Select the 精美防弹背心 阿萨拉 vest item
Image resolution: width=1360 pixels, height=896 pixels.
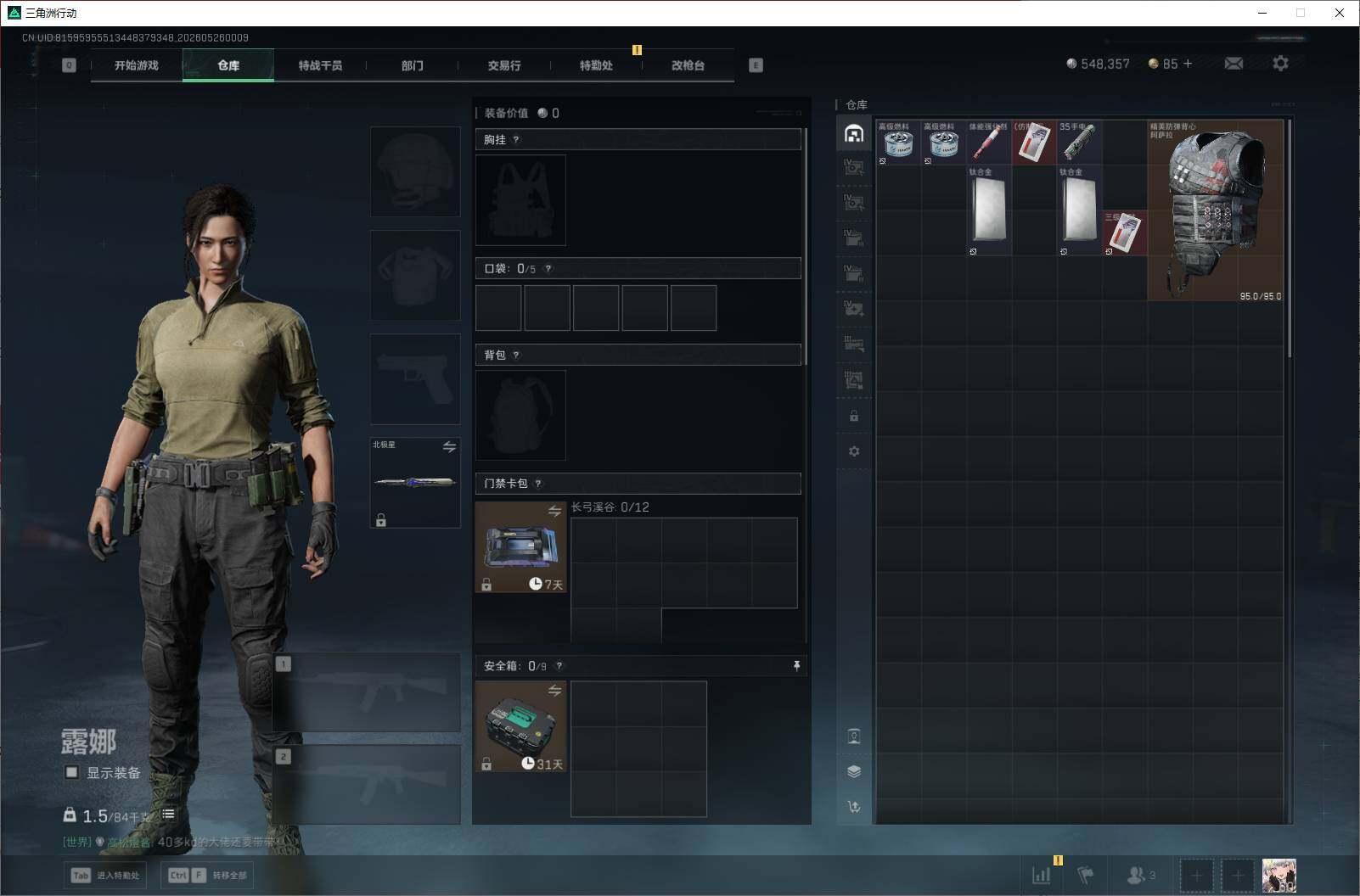click(1216, 210)
